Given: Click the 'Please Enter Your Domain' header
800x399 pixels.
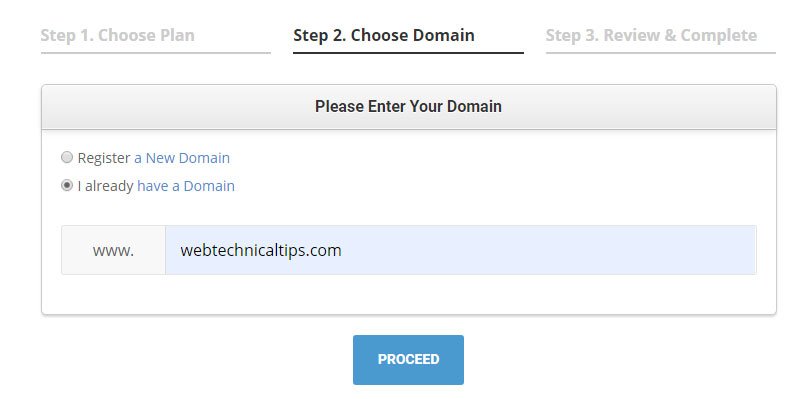Looking at the screenshot, I should point(408,106).
